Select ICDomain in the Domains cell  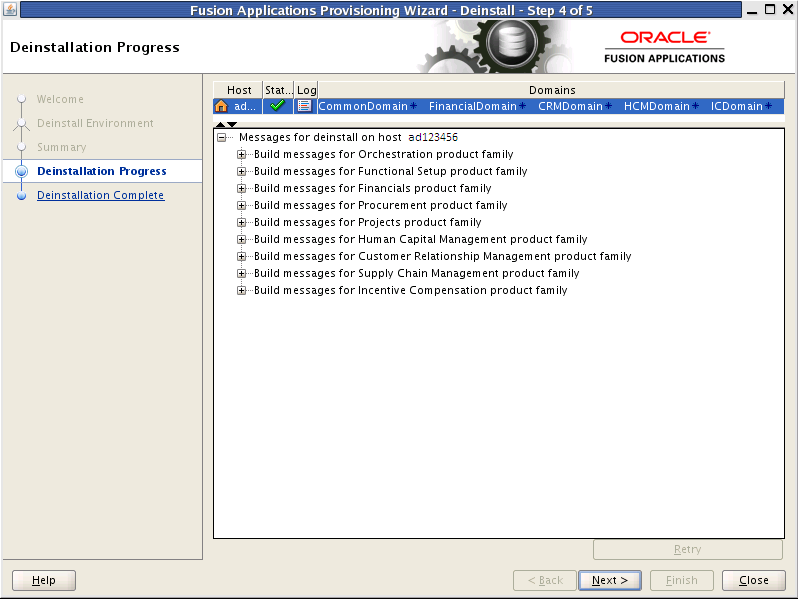[736, 106]
